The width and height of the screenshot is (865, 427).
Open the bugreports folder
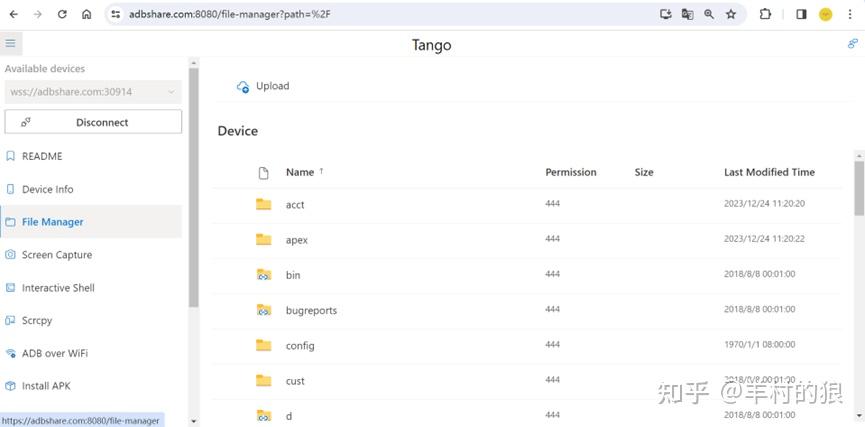[311, 310]
